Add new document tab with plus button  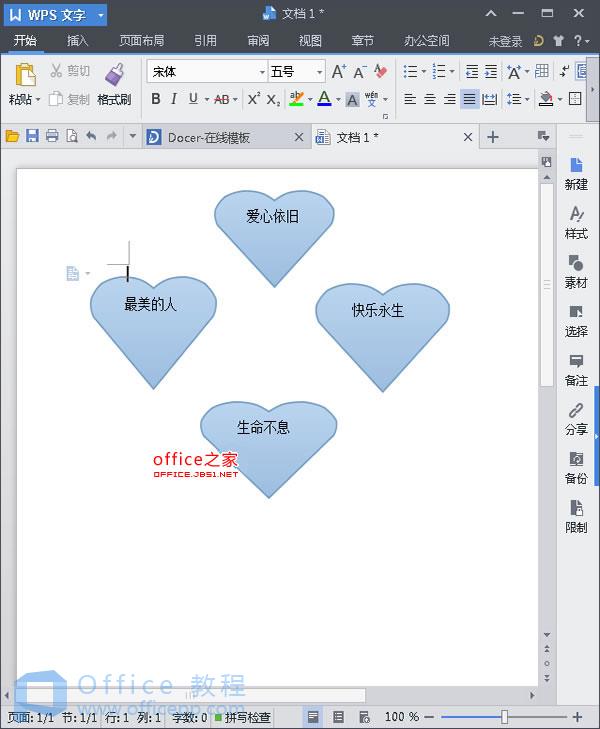pos(493,137)
